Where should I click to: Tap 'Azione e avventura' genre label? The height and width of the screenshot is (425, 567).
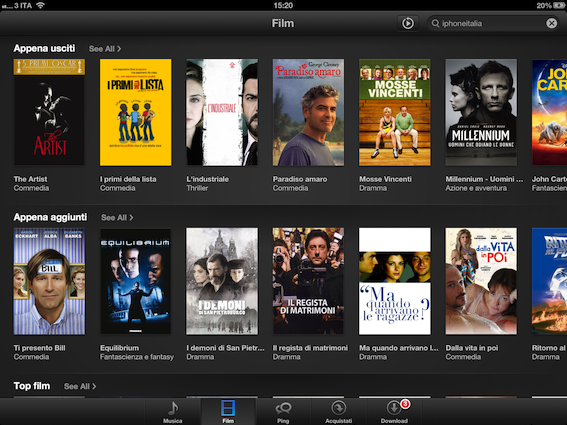pyautogui.click(x=476, y=188)
